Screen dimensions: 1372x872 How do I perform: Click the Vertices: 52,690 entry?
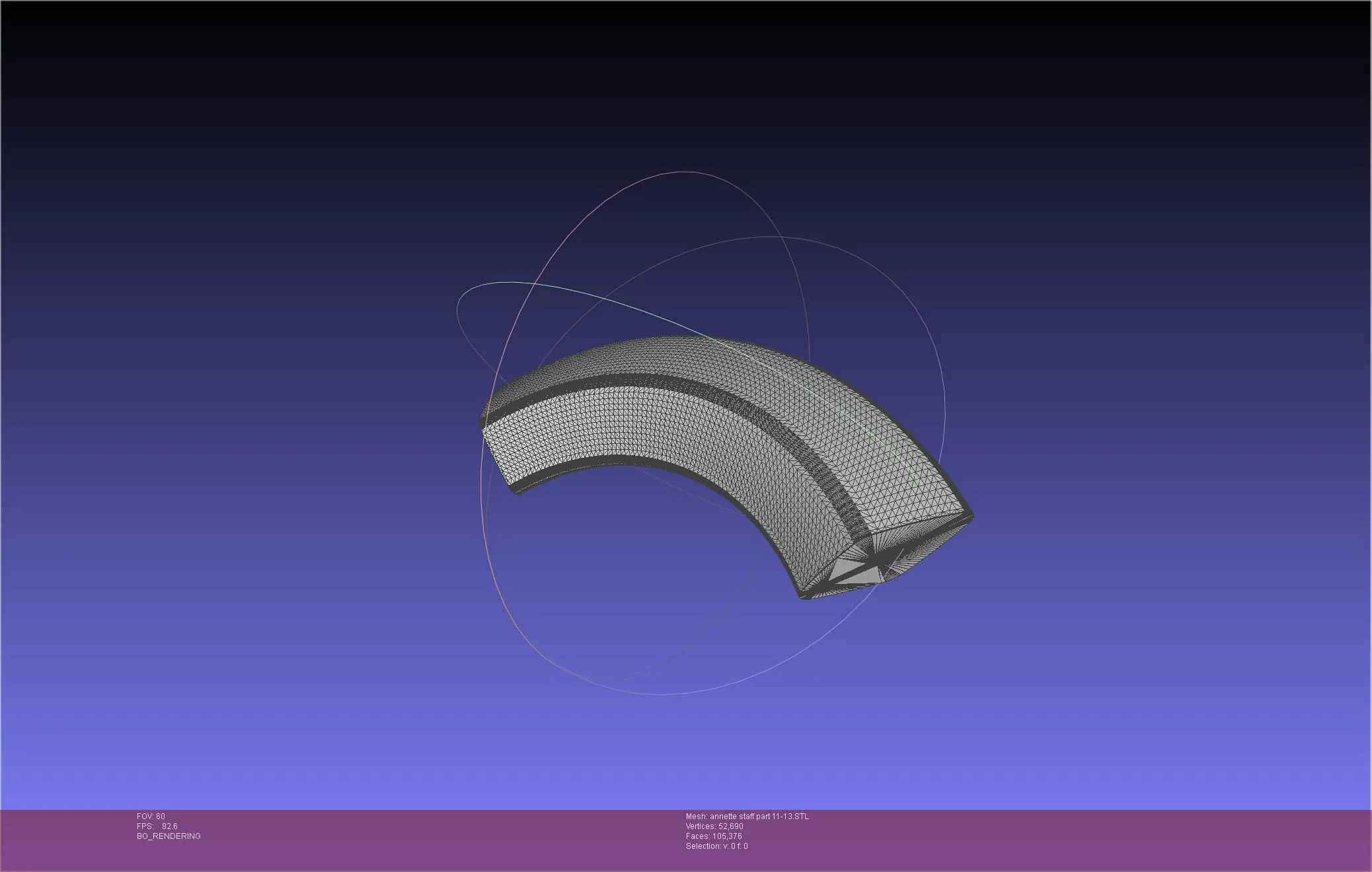click(714, 826)
